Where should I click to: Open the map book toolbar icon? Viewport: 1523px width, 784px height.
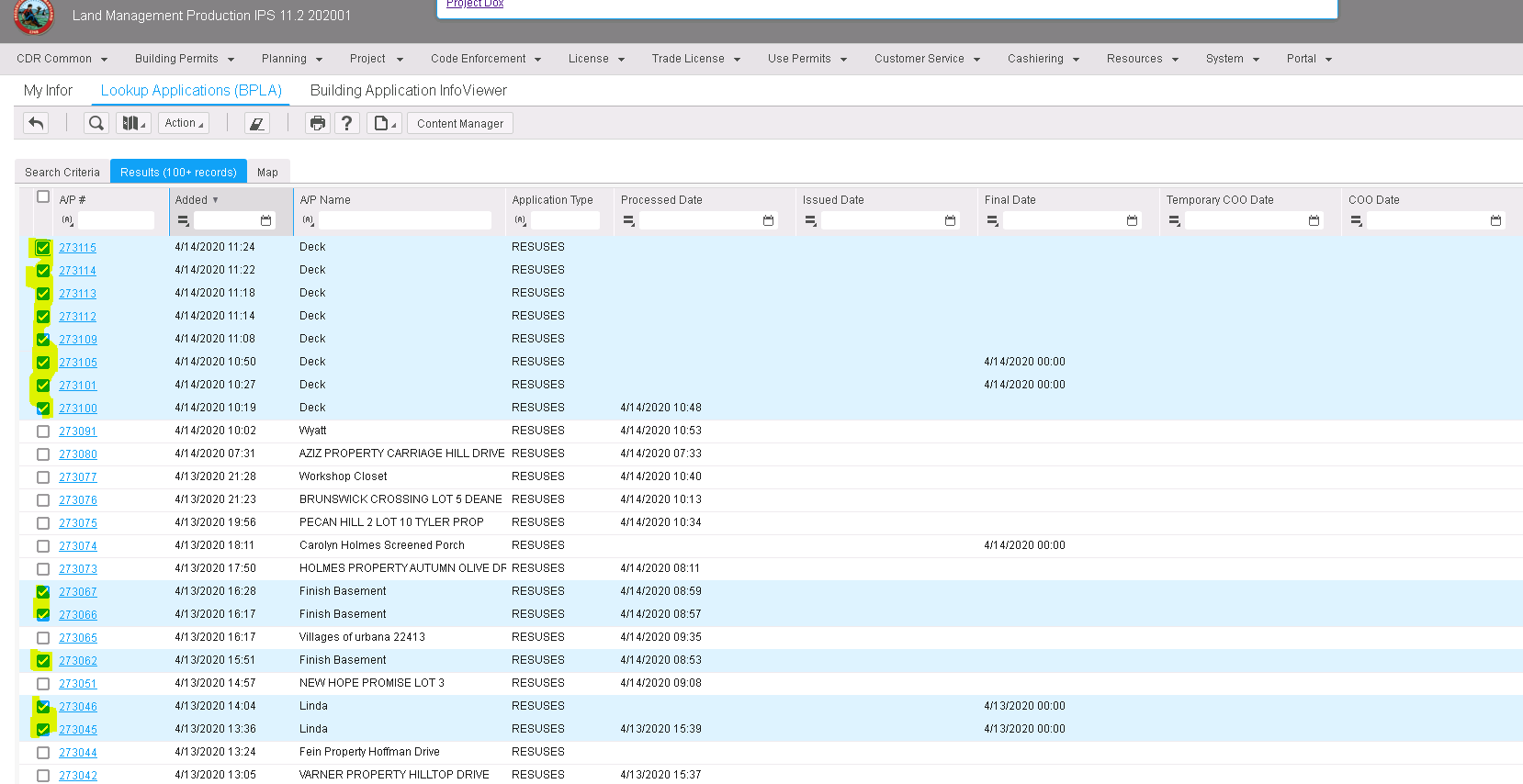[x=134, y=123]
